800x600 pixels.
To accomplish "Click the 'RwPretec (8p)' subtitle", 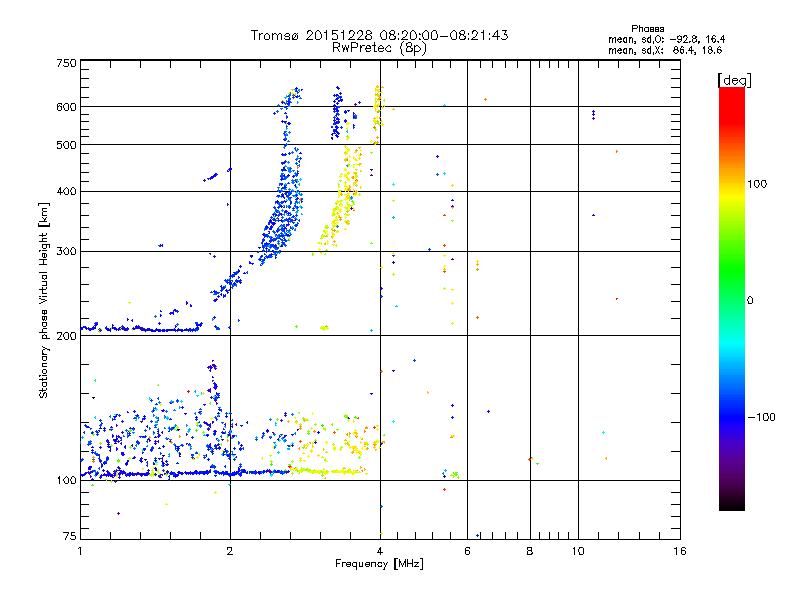I will click(379, 48).
